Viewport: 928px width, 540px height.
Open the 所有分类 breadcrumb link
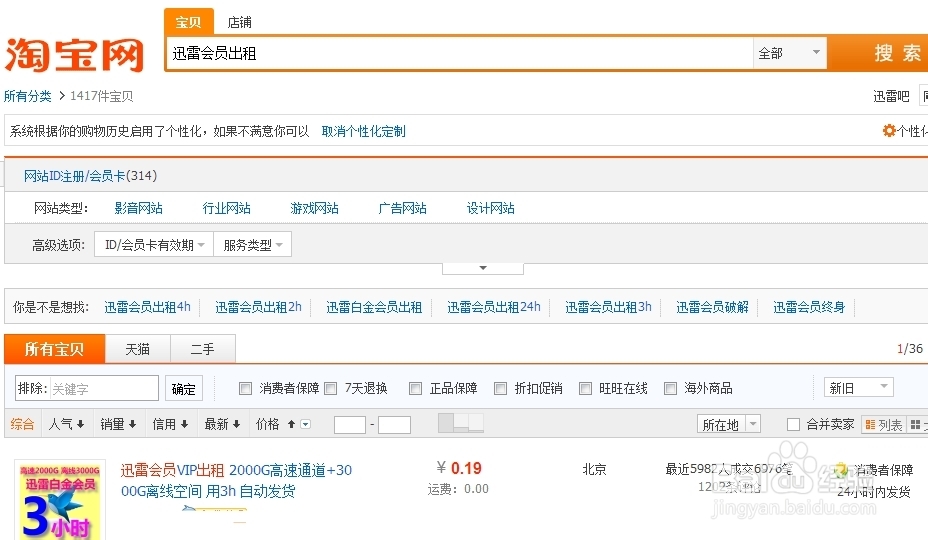[28, 96]
